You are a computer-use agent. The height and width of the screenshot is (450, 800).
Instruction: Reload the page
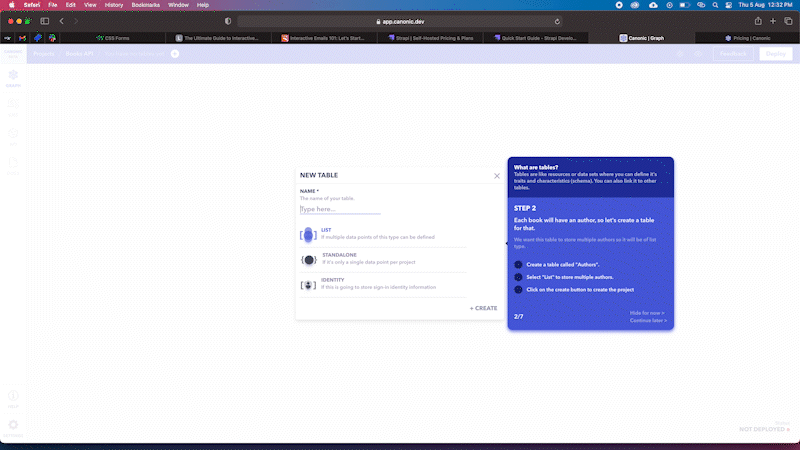coord(557,21)
